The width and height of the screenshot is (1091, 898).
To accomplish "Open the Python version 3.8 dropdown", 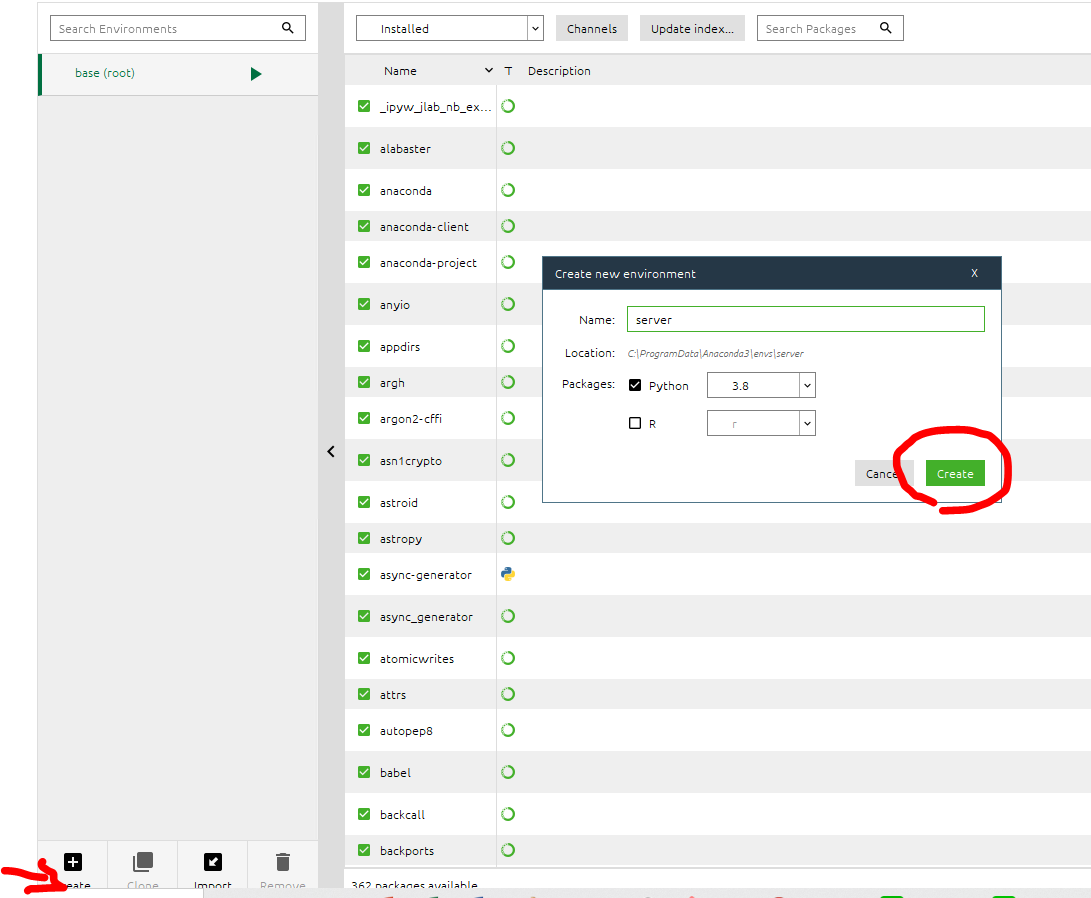I will pyautogui.click(x=761, y=385).
